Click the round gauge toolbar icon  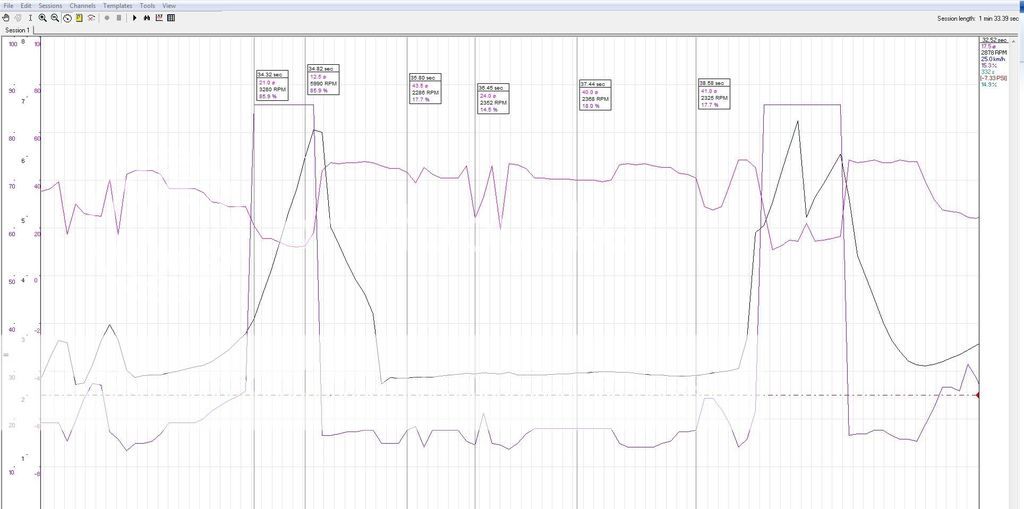(x=67, y=18)
